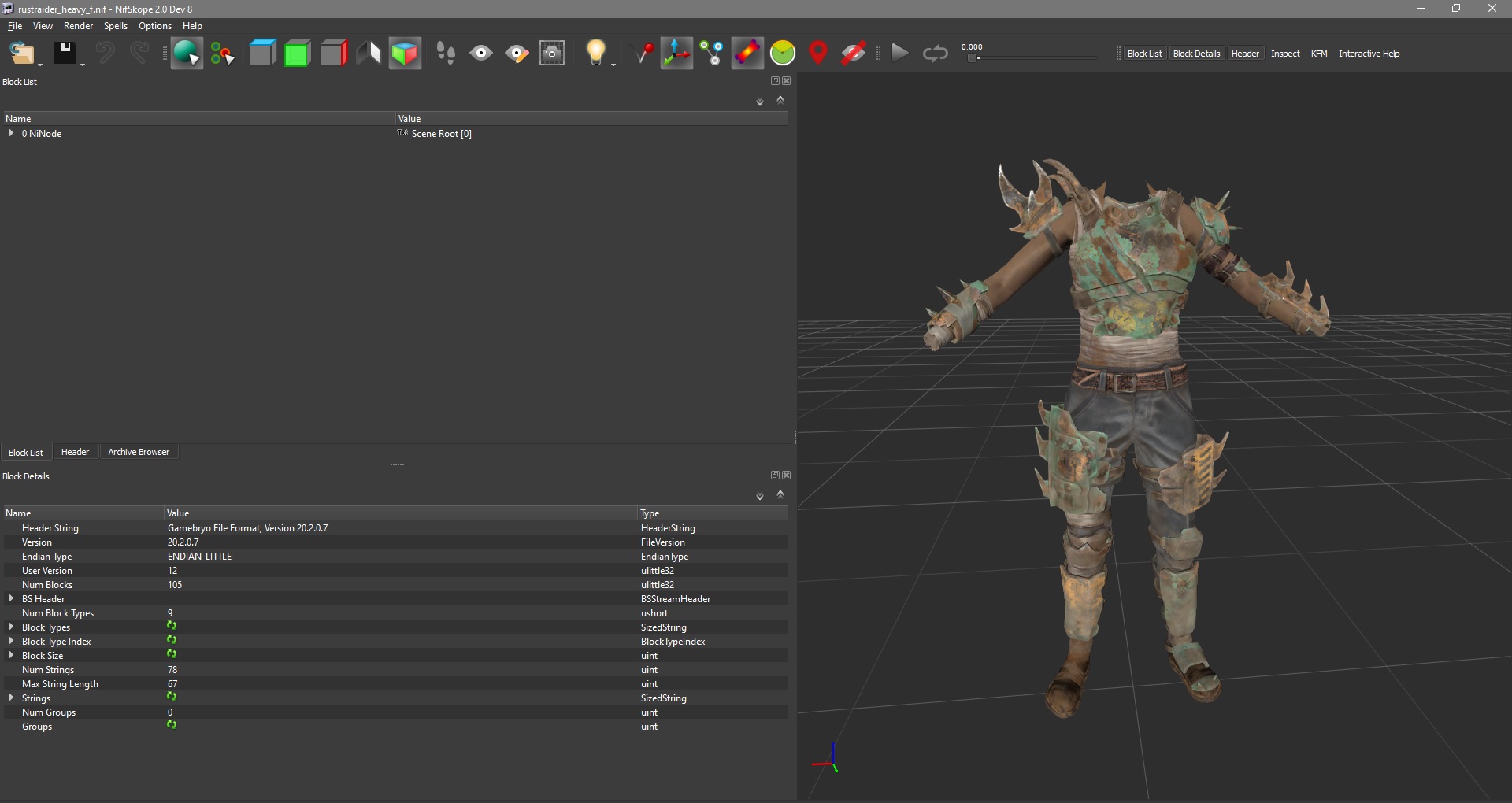
Task: Click the screenshot camera icon
Action: pyautogui.click(x=552, y=54)
